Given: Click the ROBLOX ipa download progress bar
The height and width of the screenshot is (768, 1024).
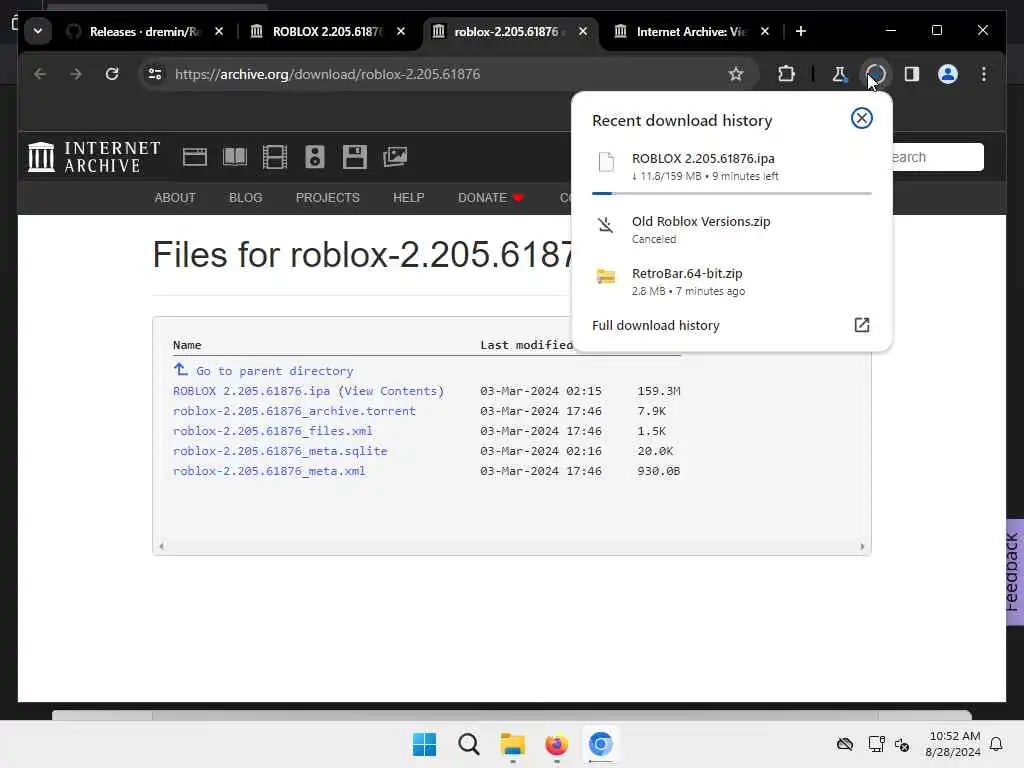Looking at the screenshot, I should (731, 193).
